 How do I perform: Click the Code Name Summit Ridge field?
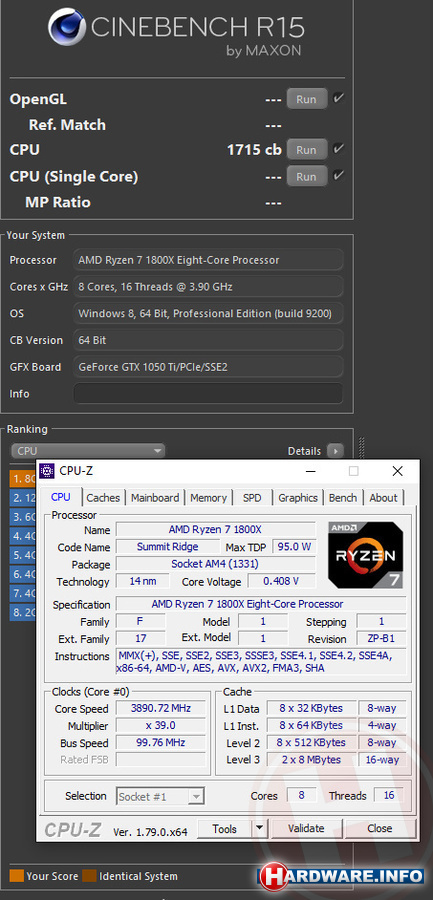(168, 547)
